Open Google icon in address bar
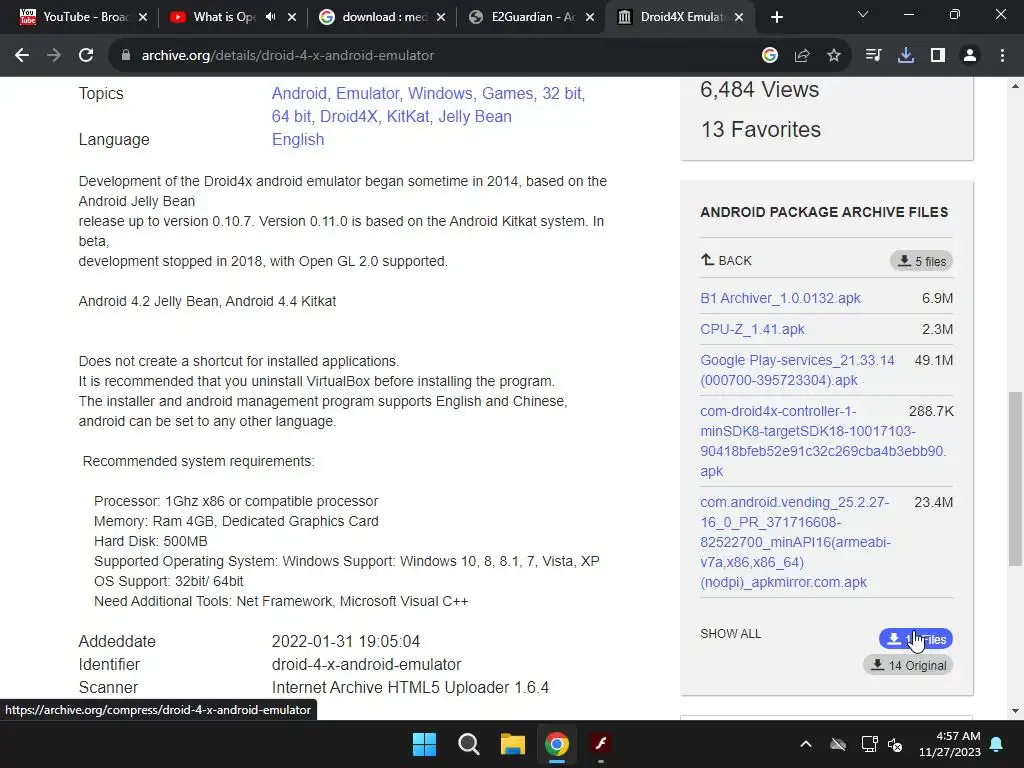 [770, 56]
